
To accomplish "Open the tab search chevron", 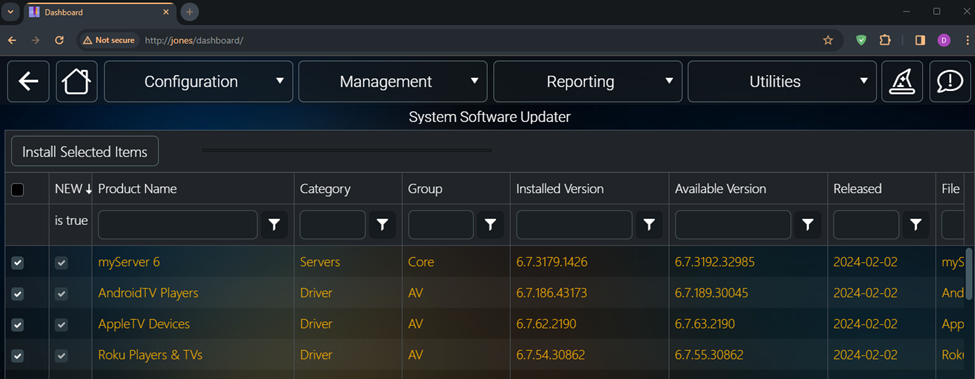I will point(10,12).
